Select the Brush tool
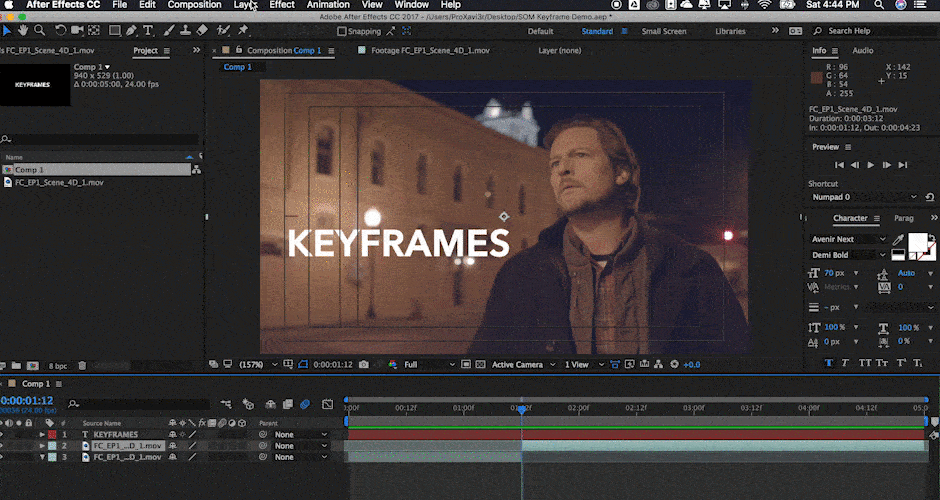The height and width of the screenshot is (500, 940). point(169,30)
